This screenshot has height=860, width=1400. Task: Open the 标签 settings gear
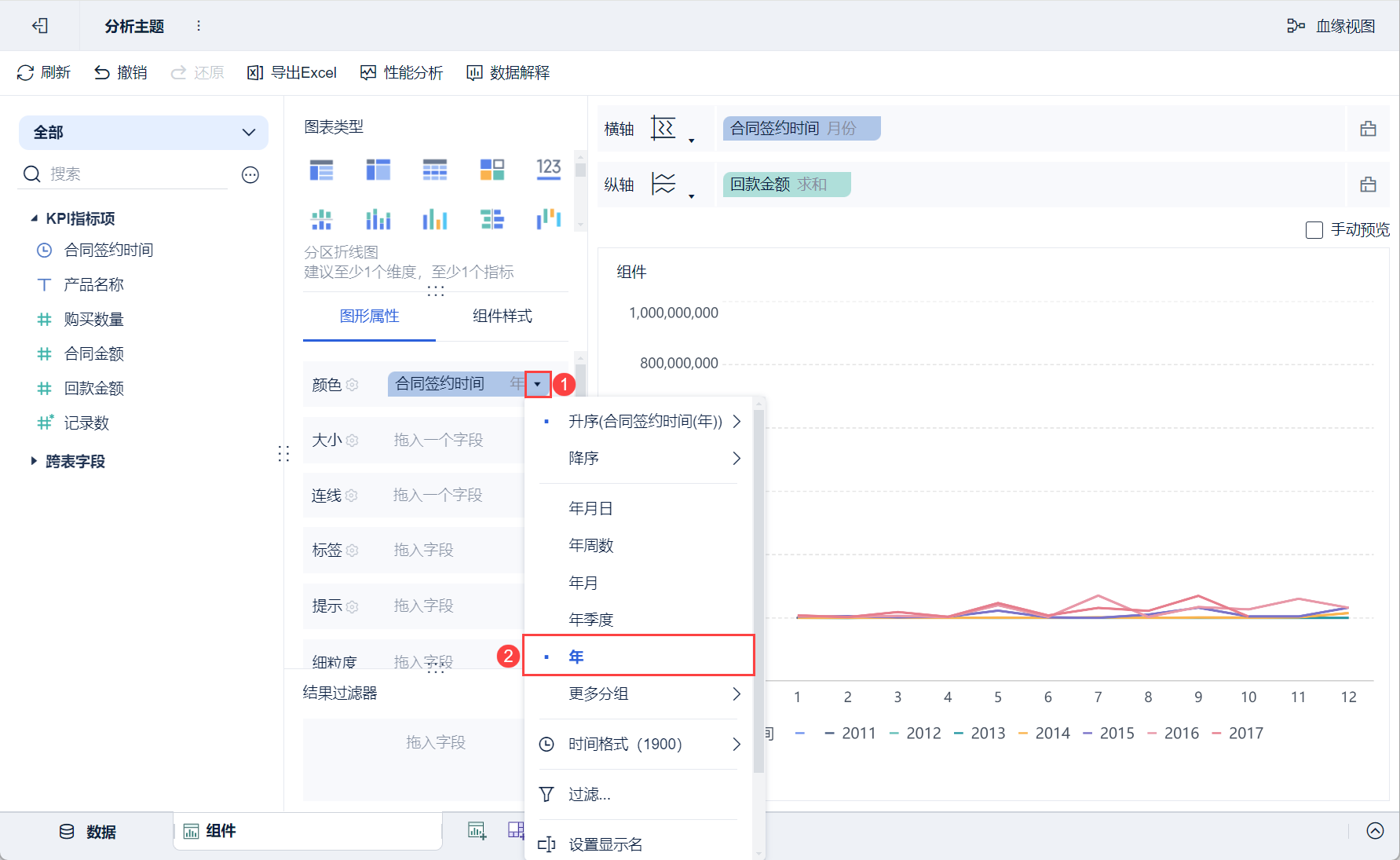[353, 551]
